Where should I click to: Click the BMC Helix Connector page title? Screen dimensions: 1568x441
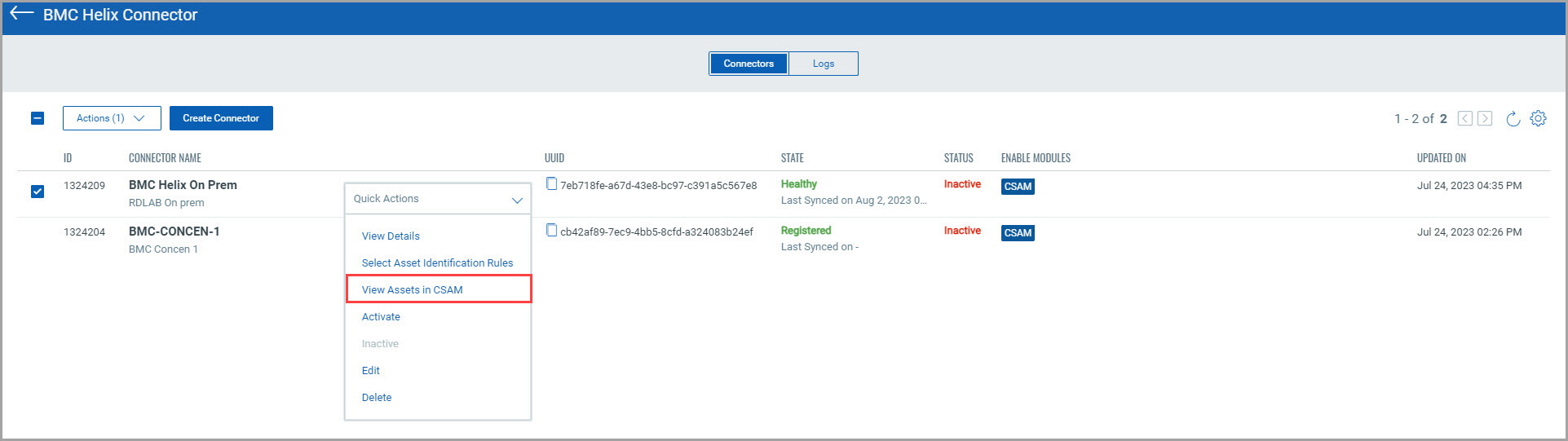click(120, 15)
